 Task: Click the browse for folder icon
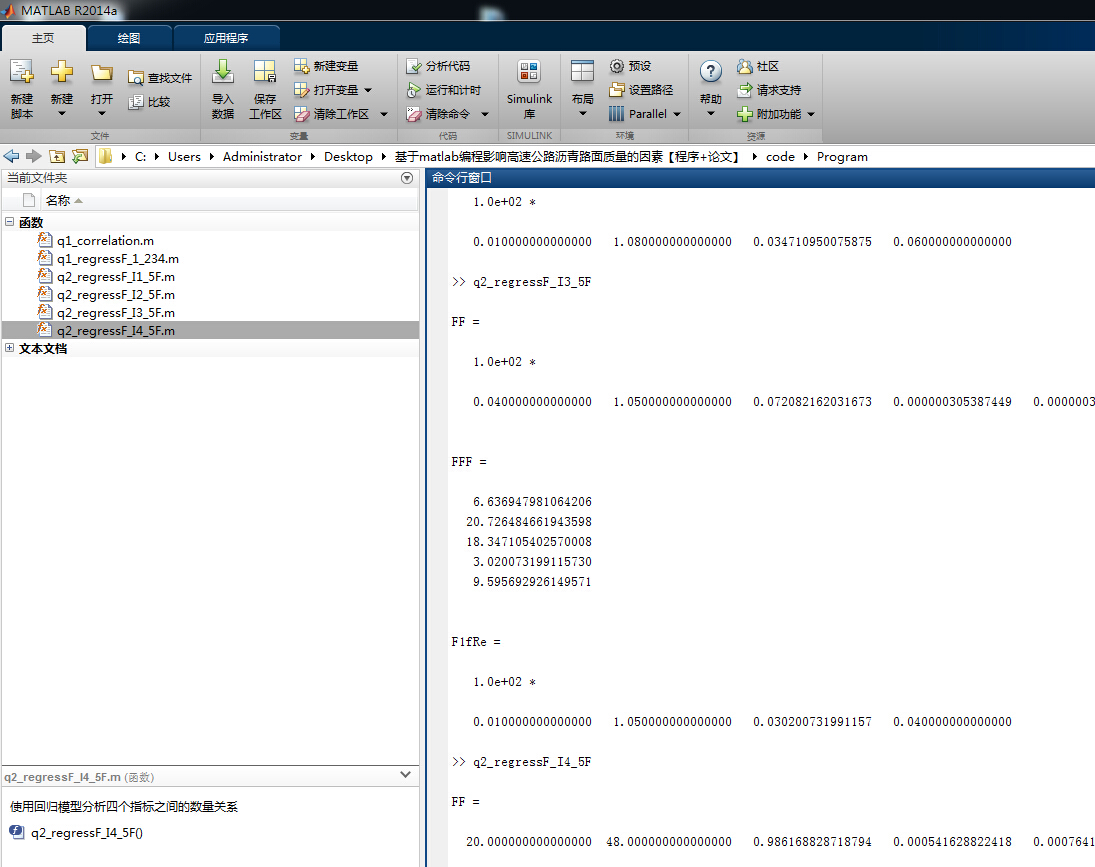pos(80,156)
